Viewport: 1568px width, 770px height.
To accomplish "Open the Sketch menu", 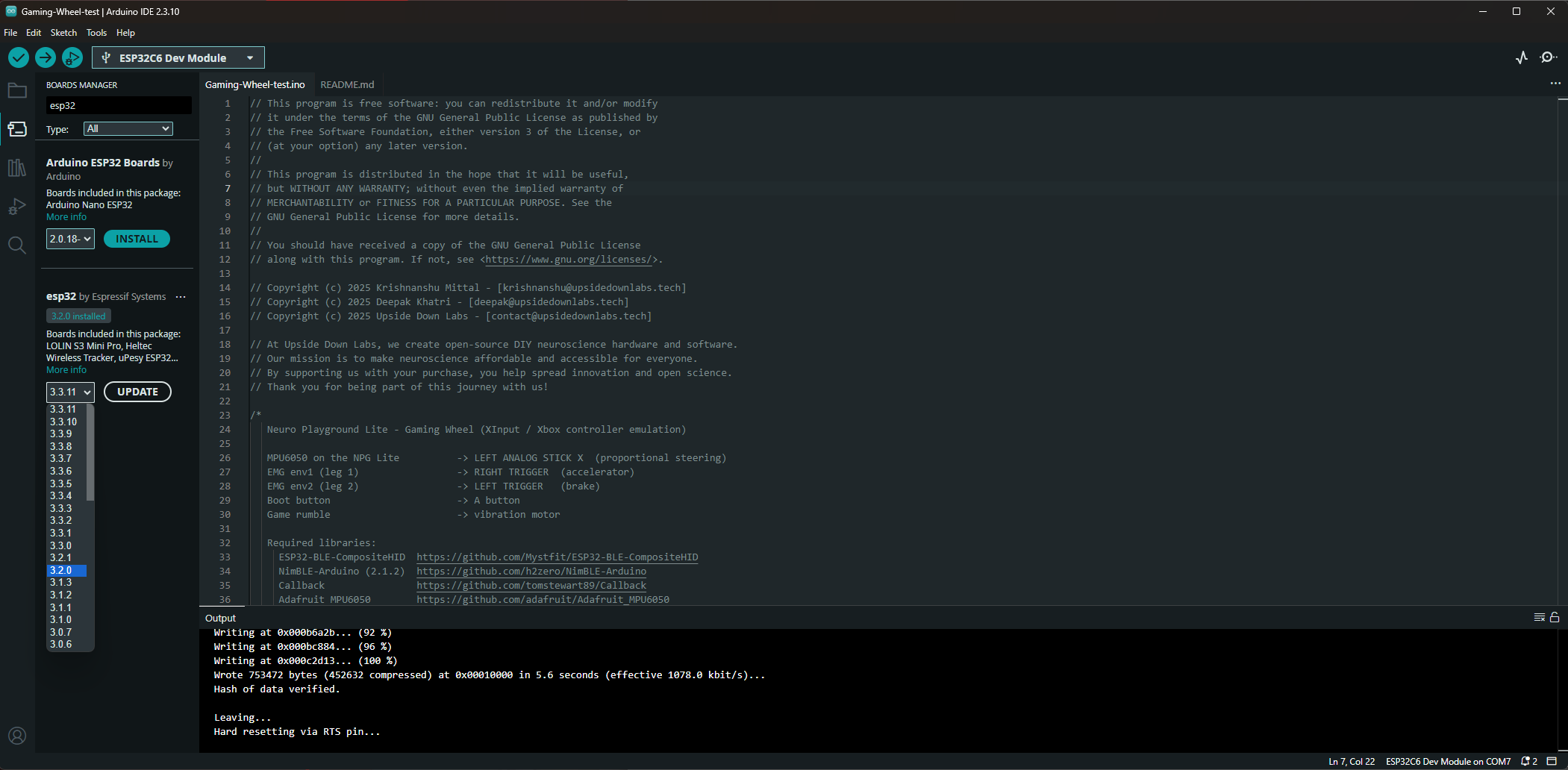I will click(63, 33).
